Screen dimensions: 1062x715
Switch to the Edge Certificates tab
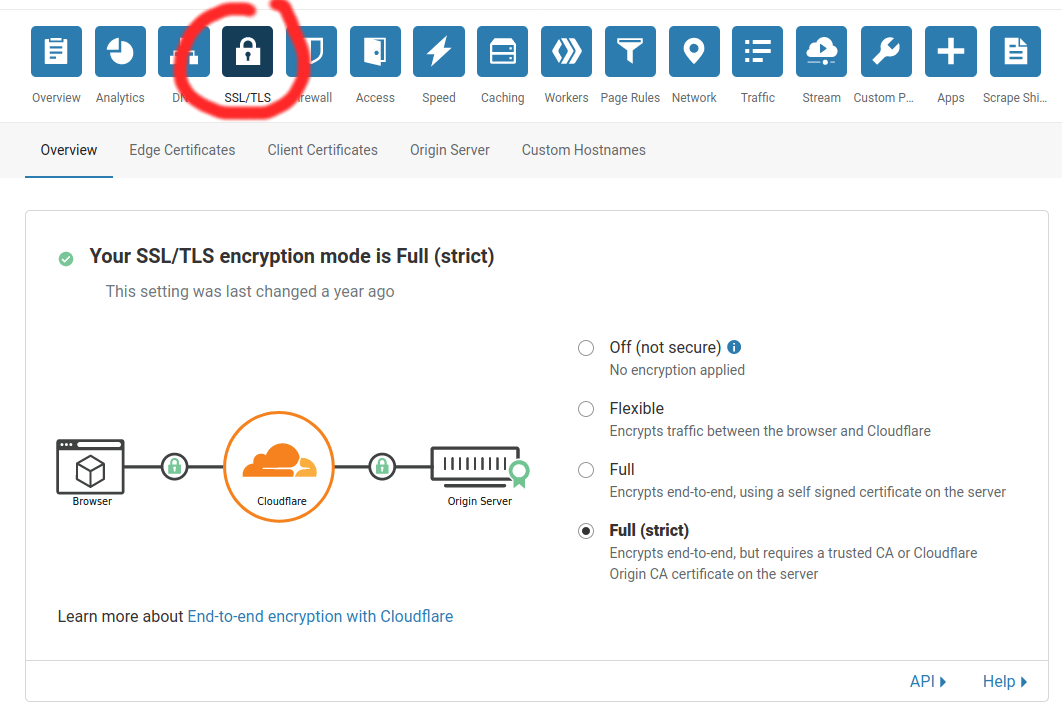coord(182,150)
